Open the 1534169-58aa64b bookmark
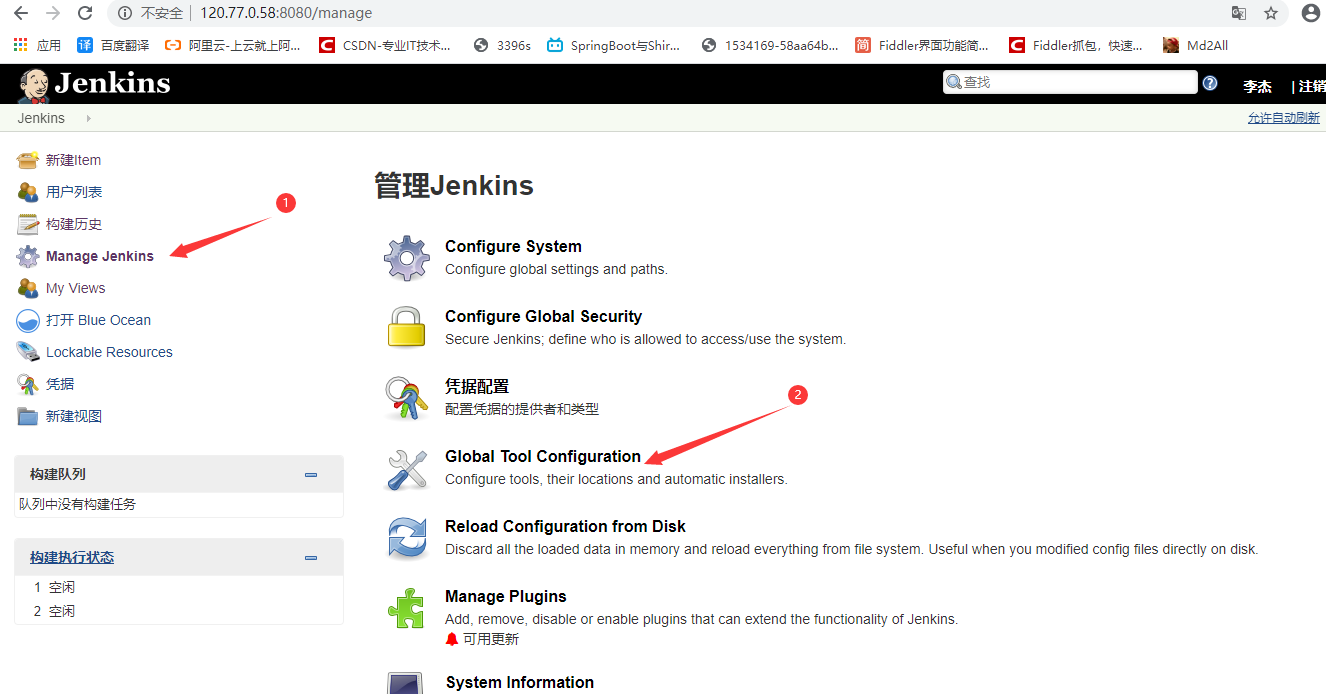 [771, 45]
